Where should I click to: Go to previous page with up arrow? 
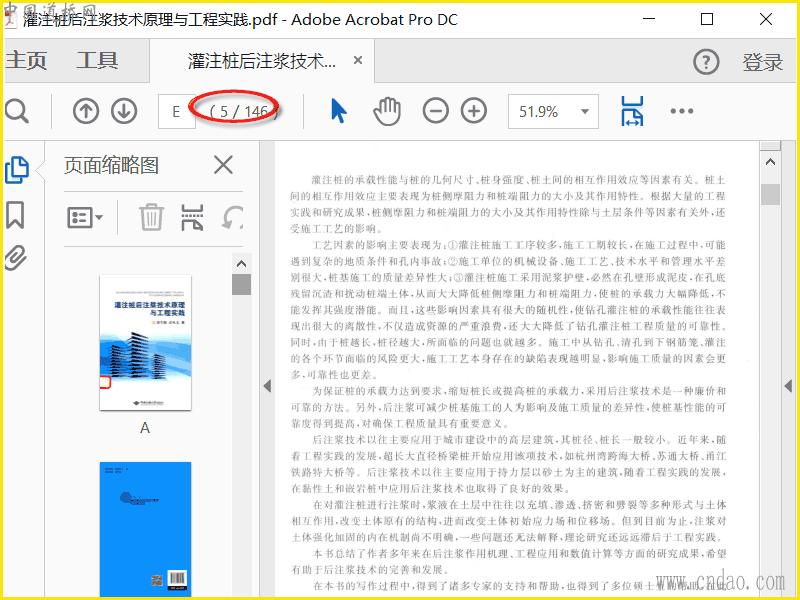pos(86,111)
